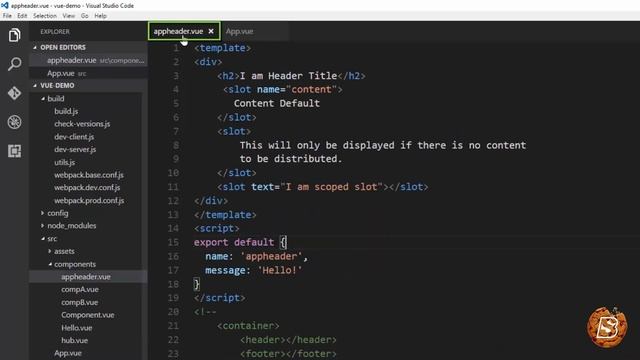Select the appheader.vue editor tab

(178, 31)
